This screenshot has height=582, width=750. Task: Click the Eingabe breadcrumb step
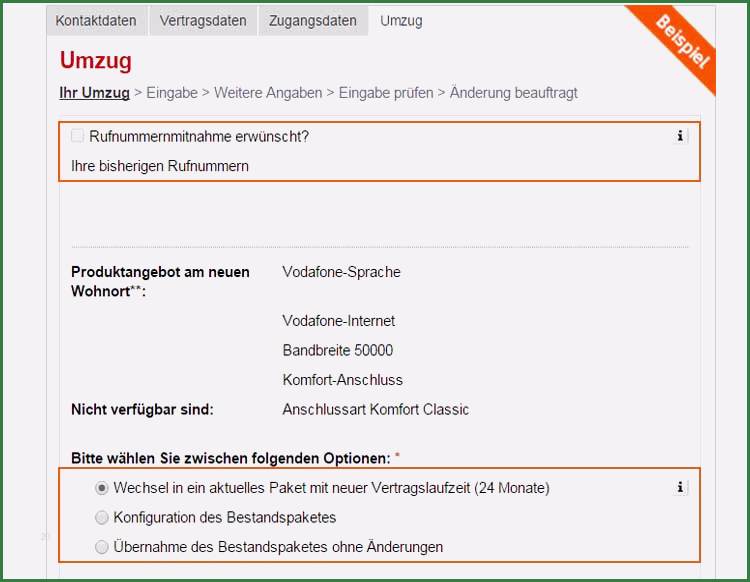172,93
